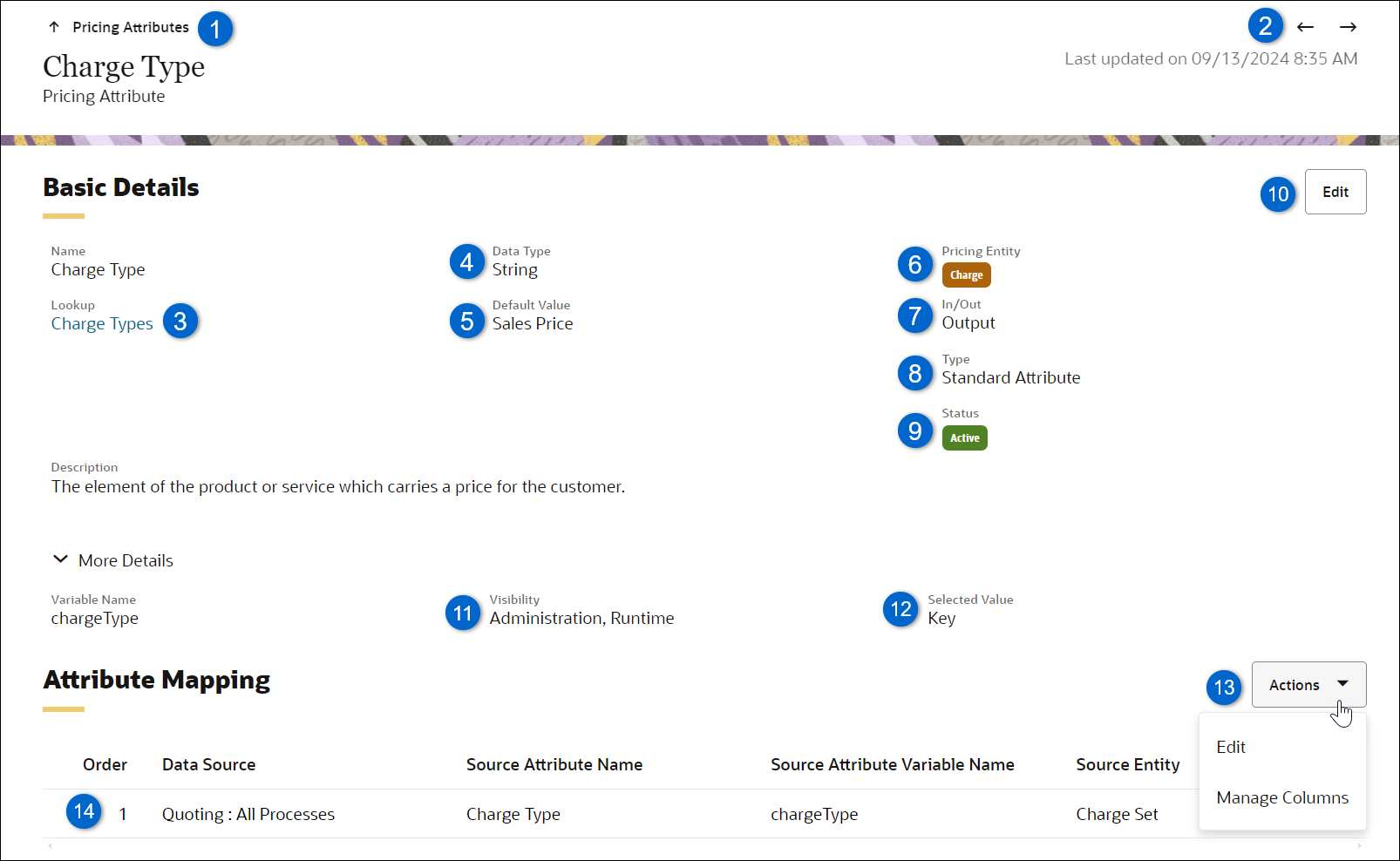The image size is (1400, 861).
Task: Click the cursor-highlighted Actions caret
Action: [x=1344, y=685]
